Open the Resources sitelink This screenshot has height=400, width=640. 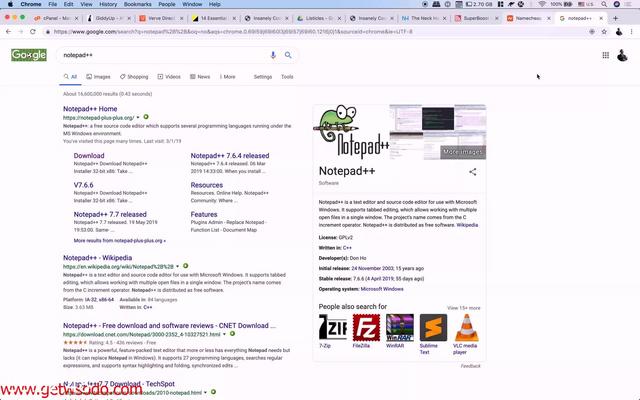(207, 185)
